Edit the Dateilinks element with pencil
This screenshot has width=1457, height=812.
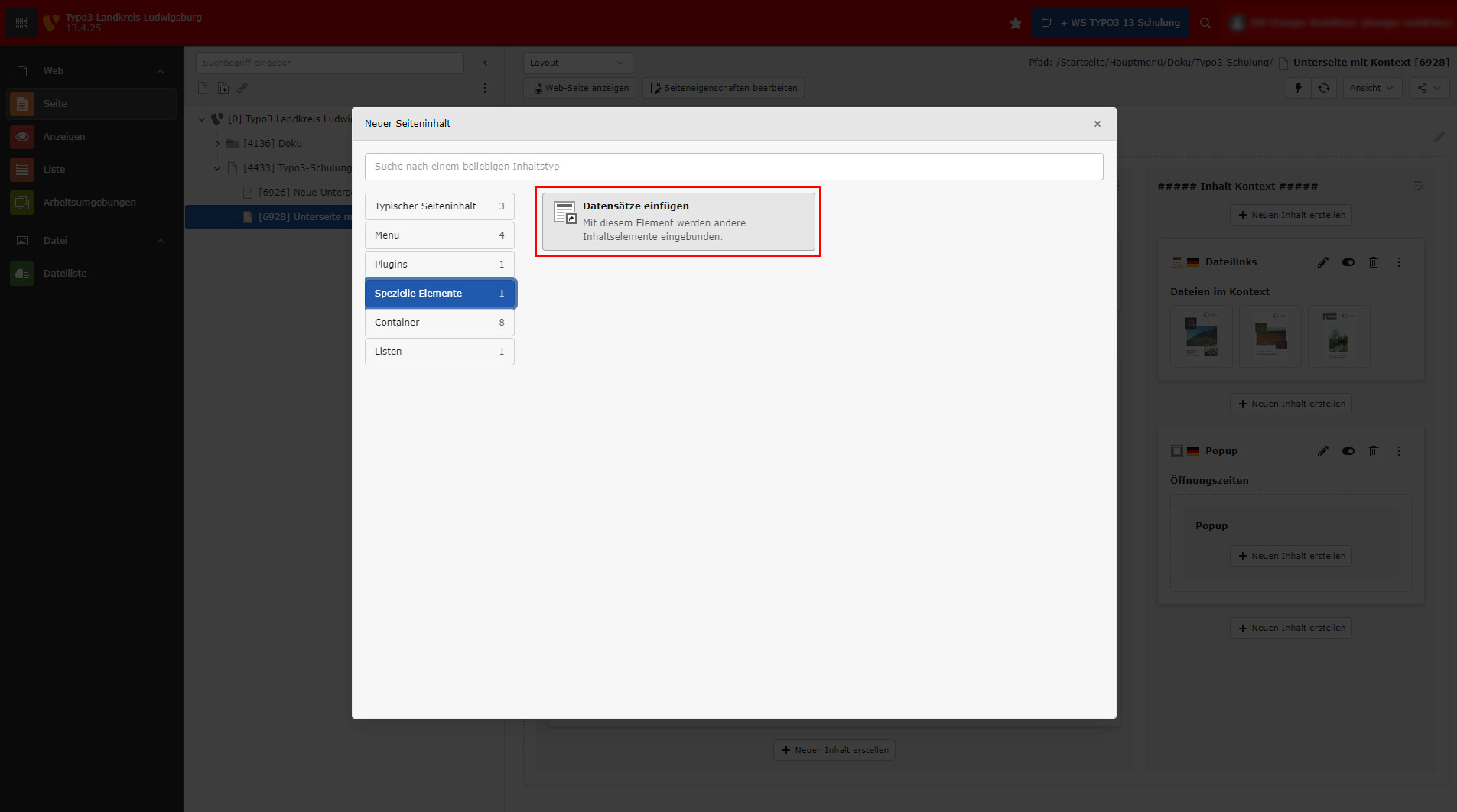click(x=1322, y=262)
